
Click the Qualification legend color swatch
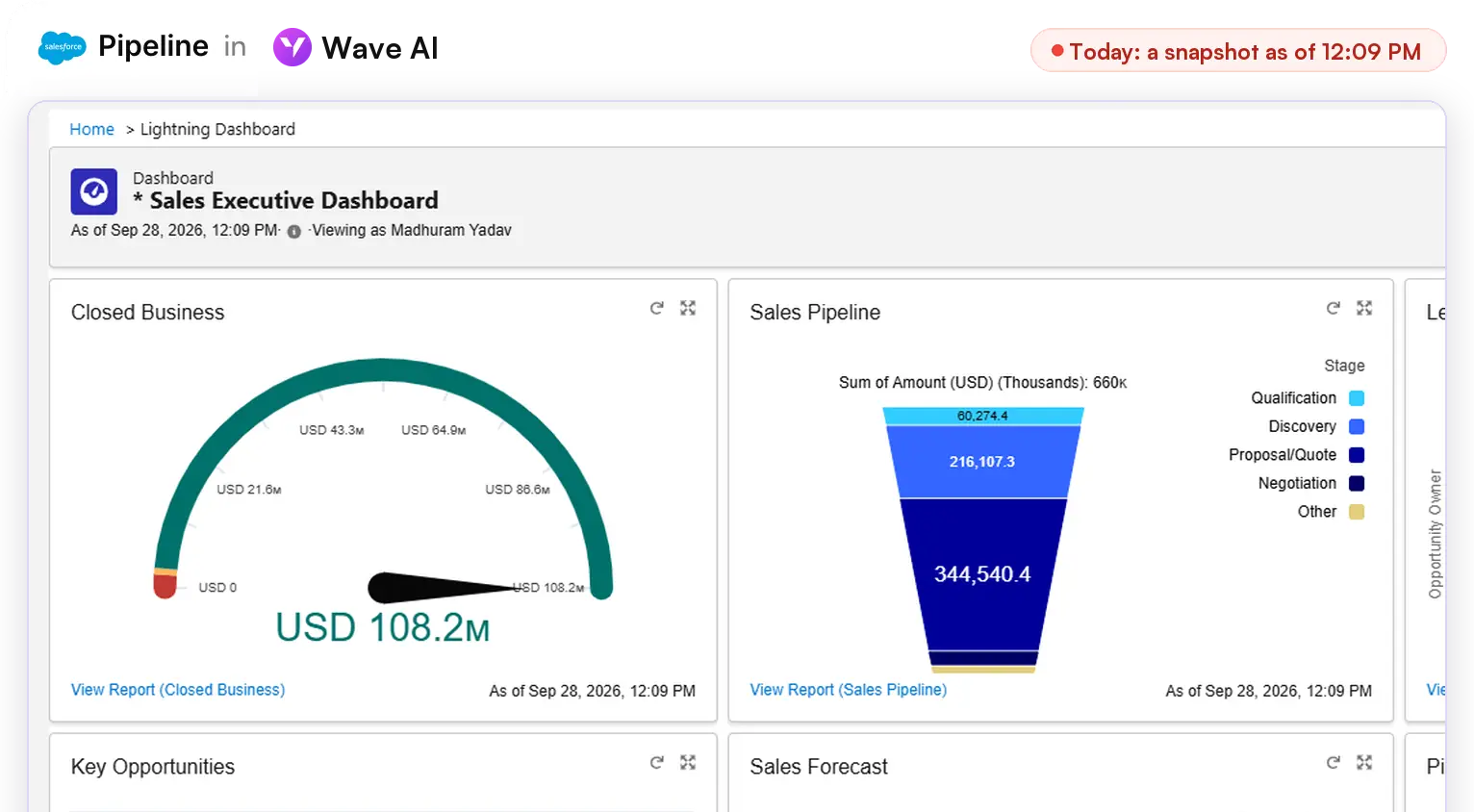pyautogui.click(x=1357, y=398)
